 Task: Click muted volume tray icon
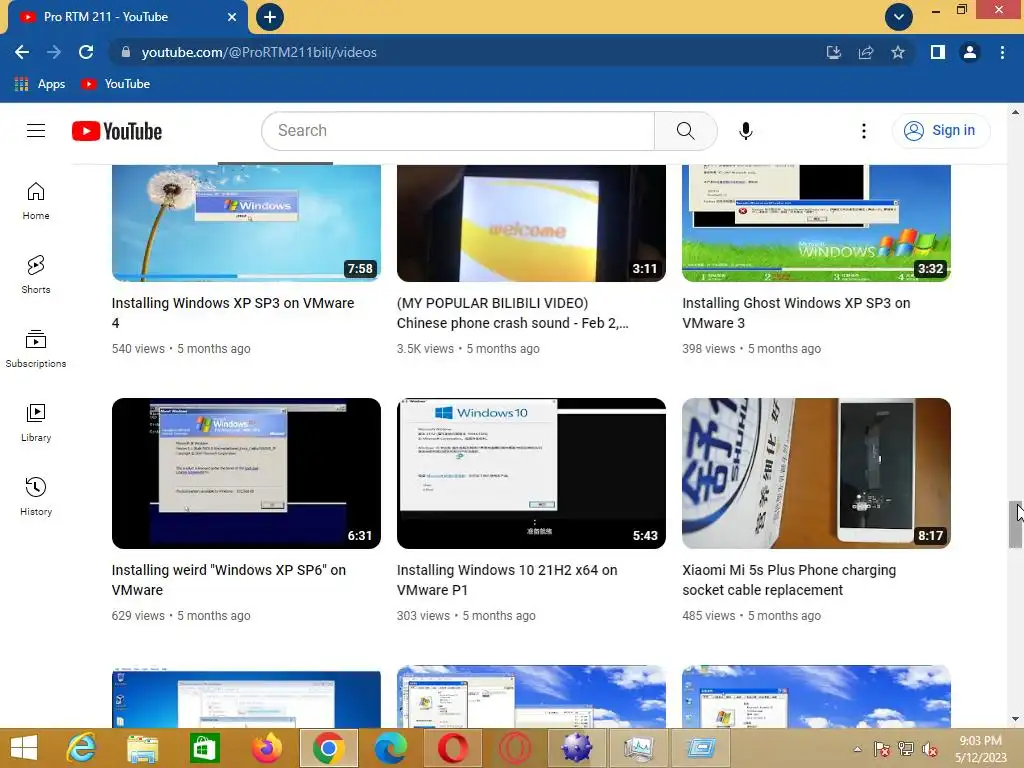929,749
